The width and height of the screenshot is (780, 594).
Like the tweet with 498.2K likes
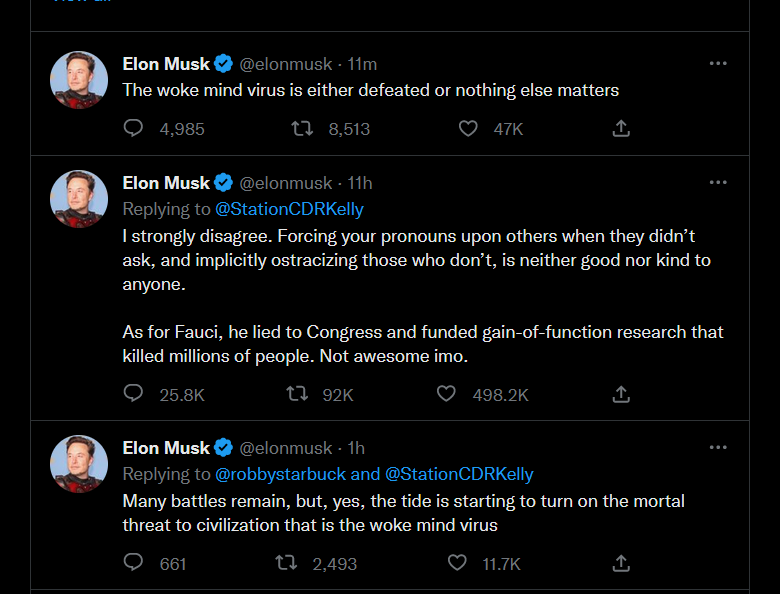[447, 394]
